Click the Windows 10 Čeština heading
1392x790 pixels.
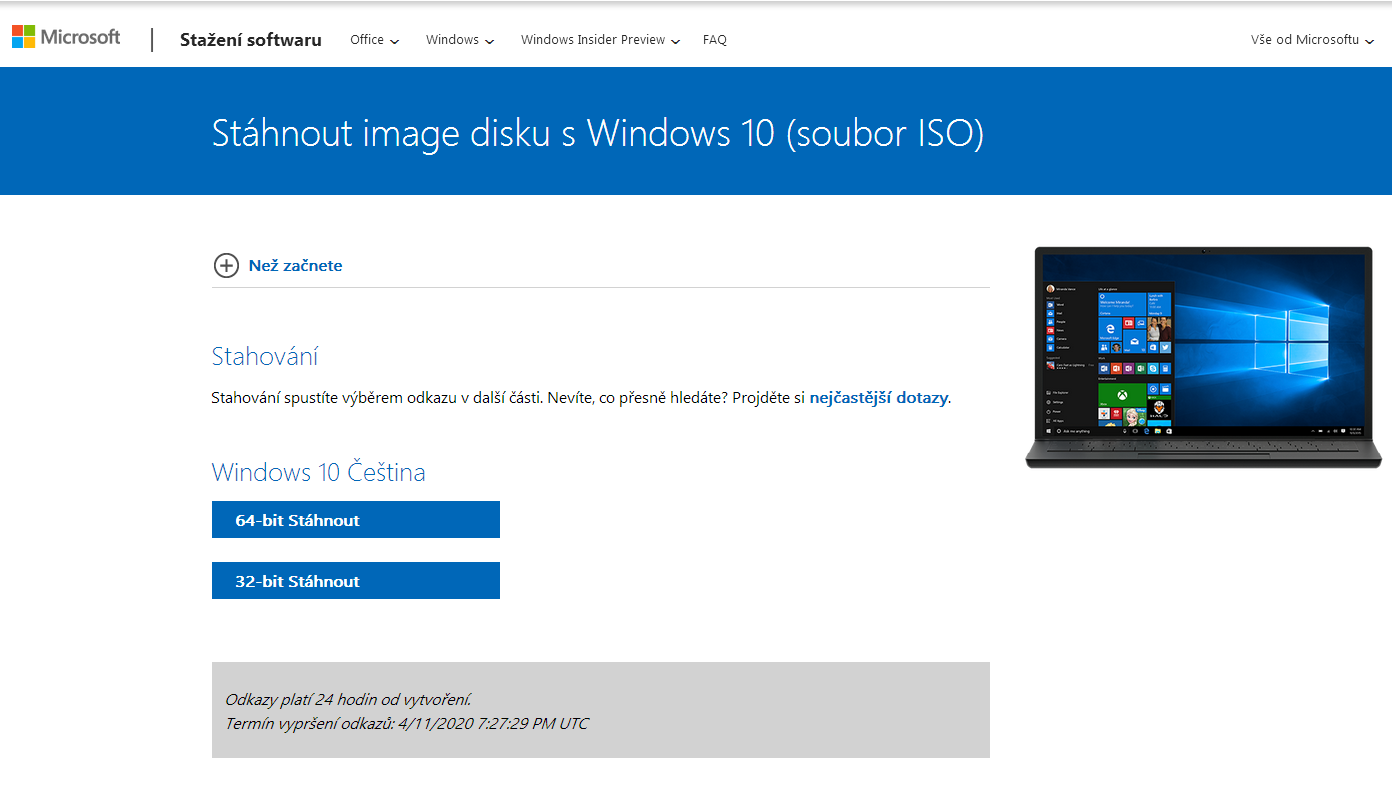click(x=318, y=472)
